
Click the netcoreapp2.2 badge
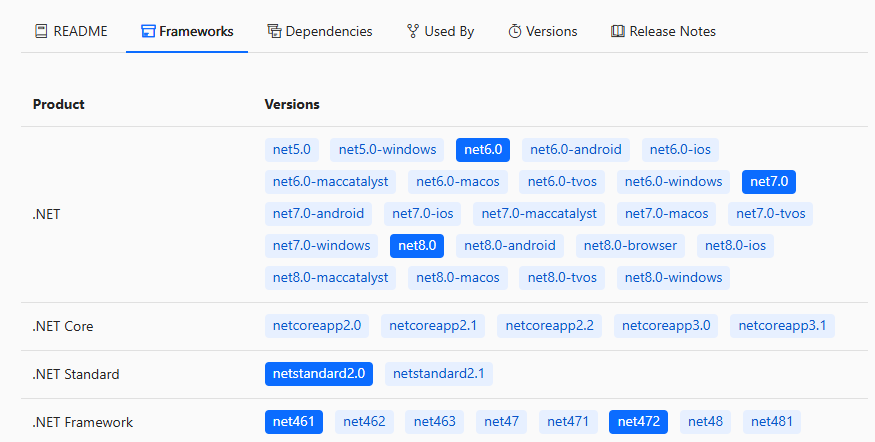(550, 326)
